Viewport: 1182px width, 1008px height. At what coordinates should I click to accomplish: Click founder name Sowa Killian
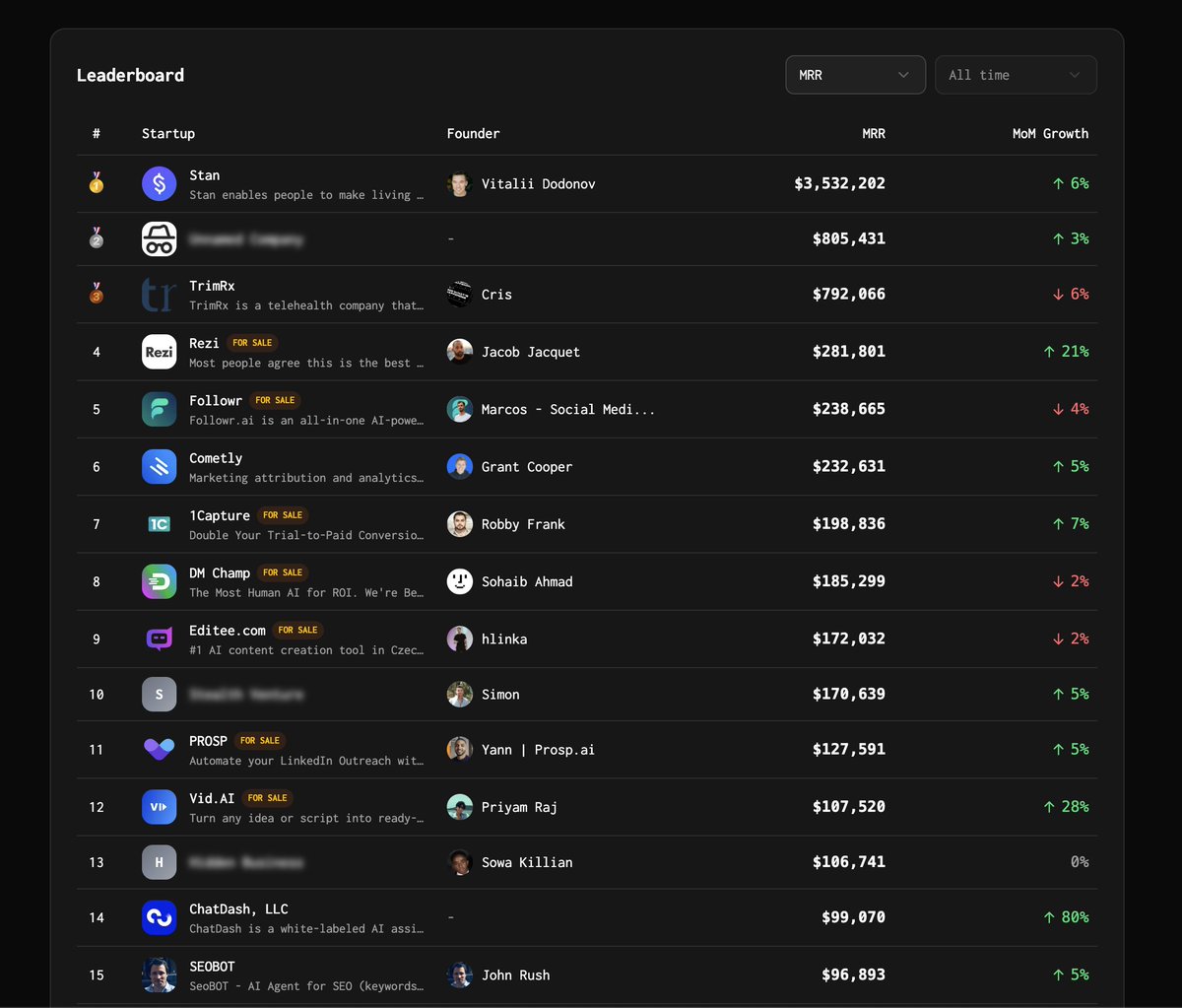527,862
